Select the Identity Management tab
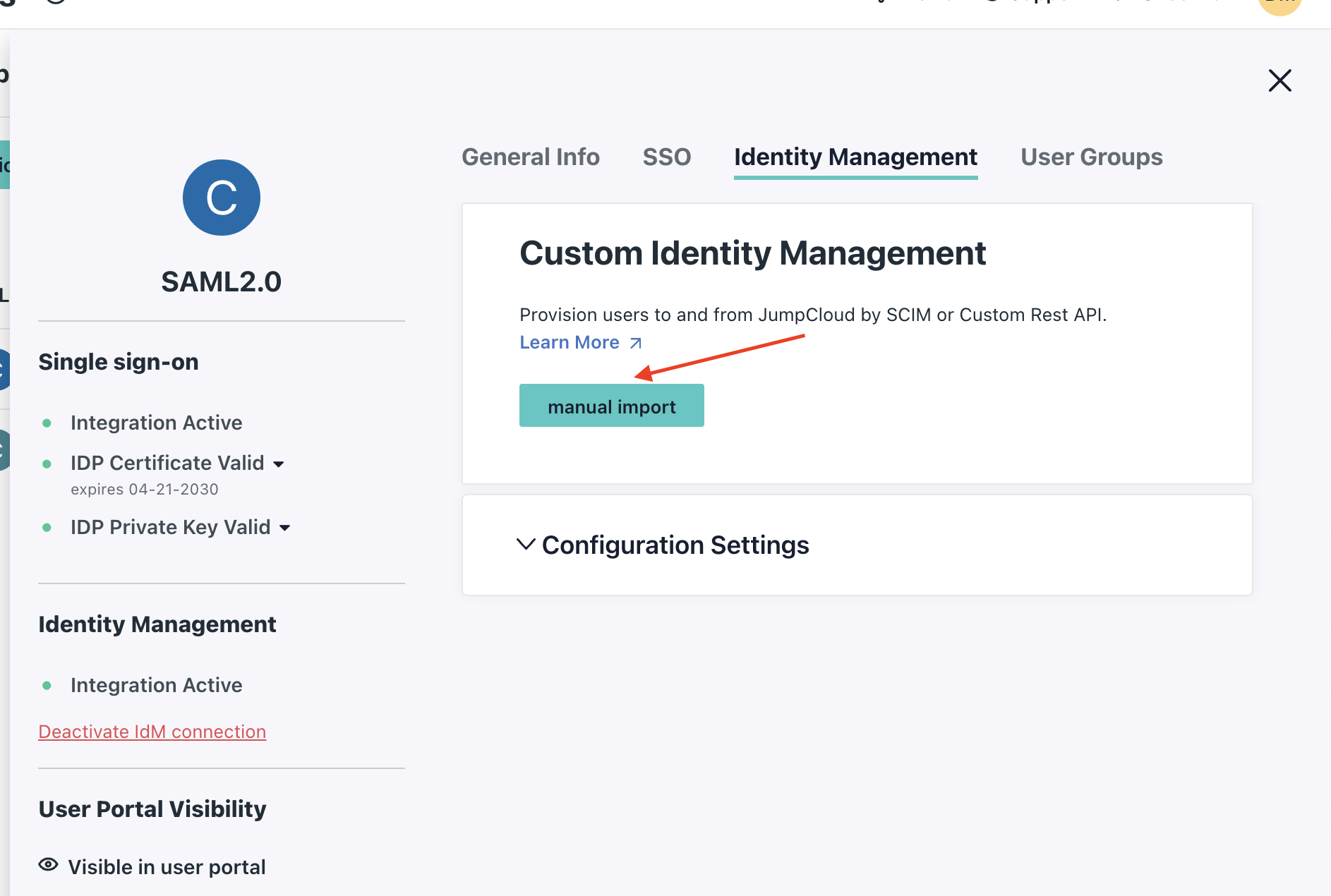Image resolution: width=1331 pixels, height=896 pixels. click(855, 157)
